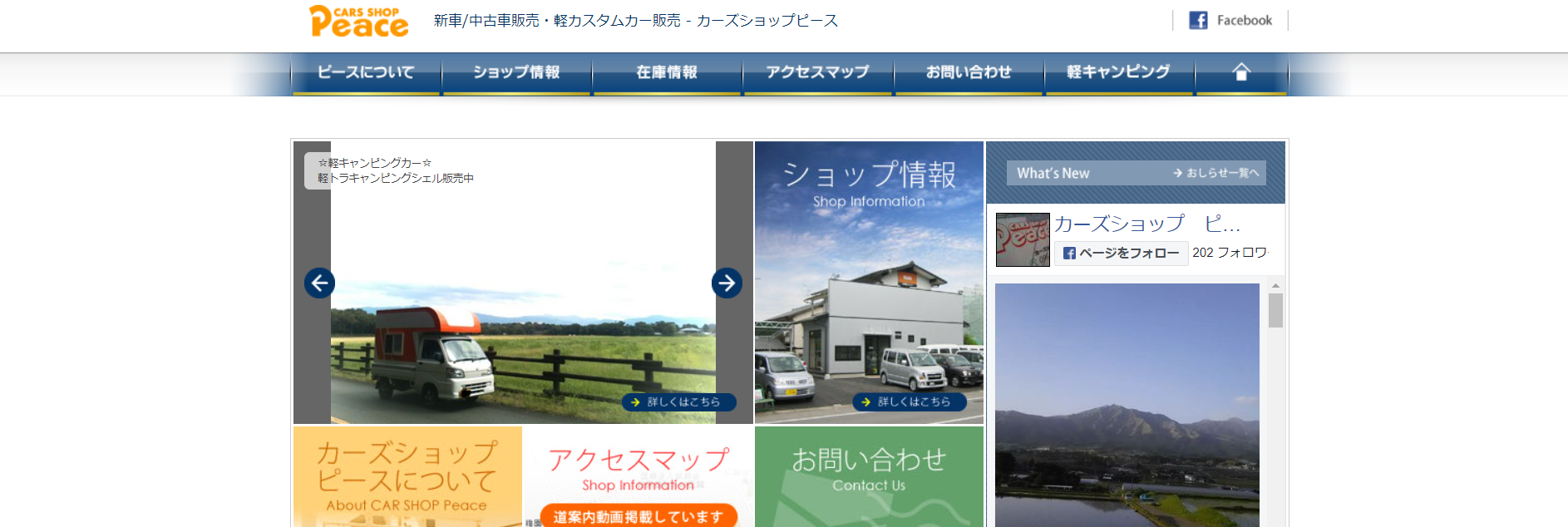The image size is (1568, 527).
Task: Click the site tagline 新車/中古車販売 text
Action: click(636, 21)
